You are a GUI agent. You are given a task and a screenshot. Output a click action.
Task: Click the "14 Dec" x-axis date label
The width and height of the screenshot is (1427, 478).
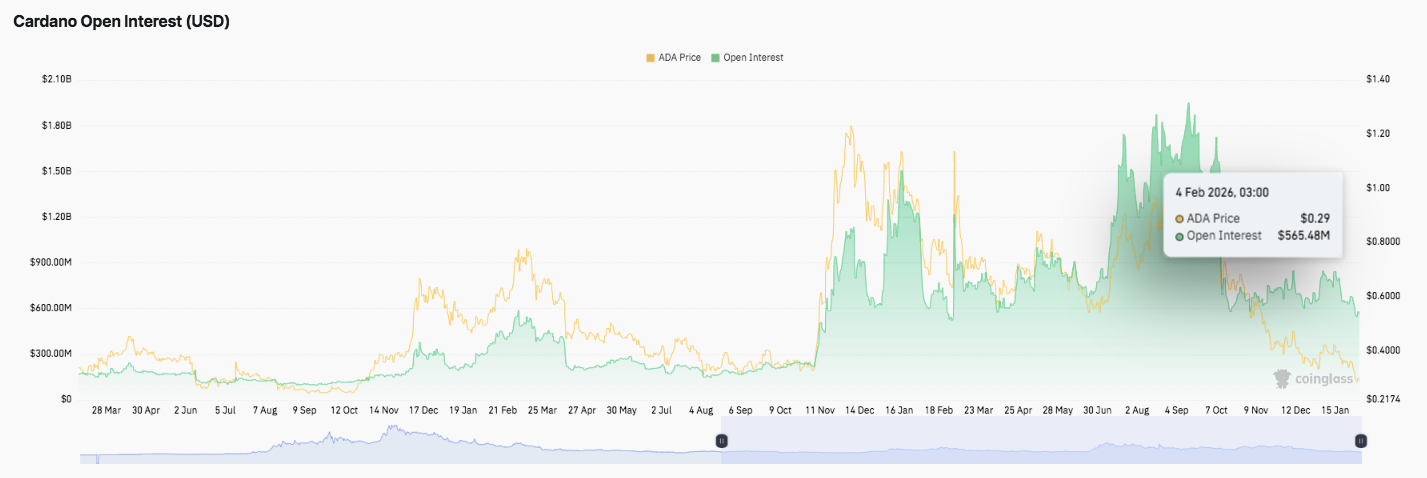[x=858, y=410]
